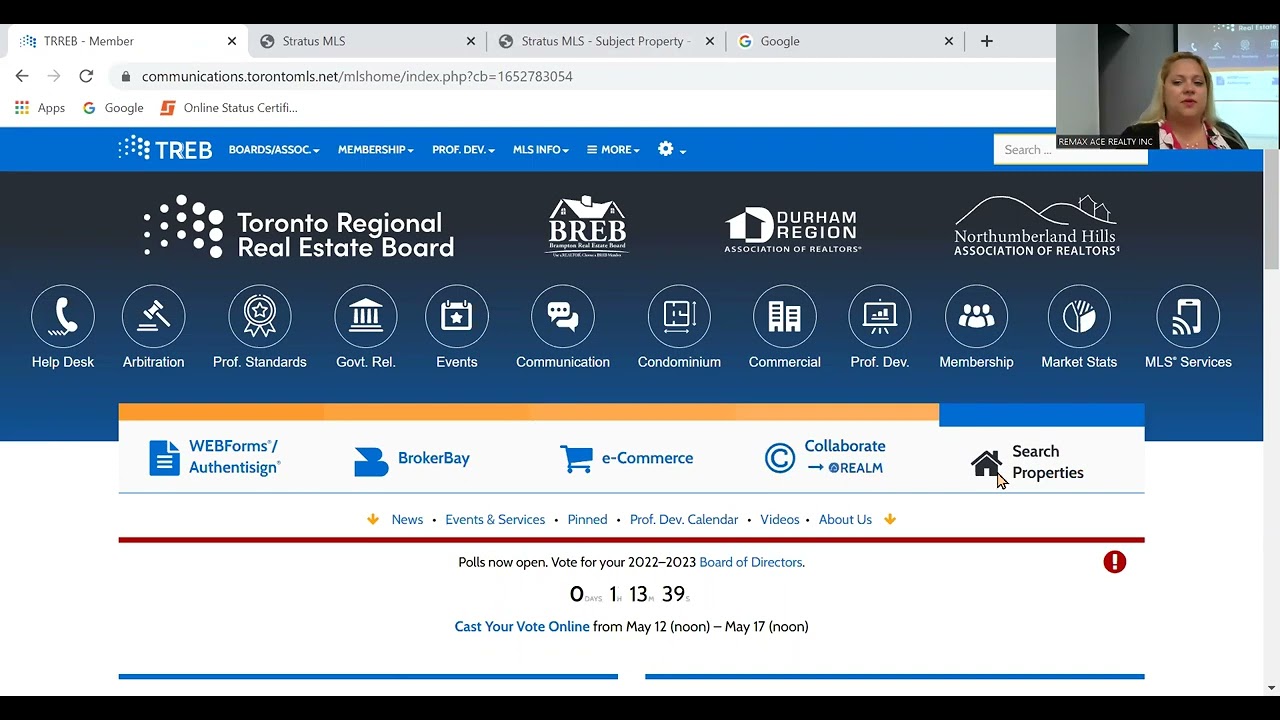The height and width of the screenshot is (720, 1280).
Task: Open the Help Desk phone icon
Action: pyautogui.click(x=63, y=317)
